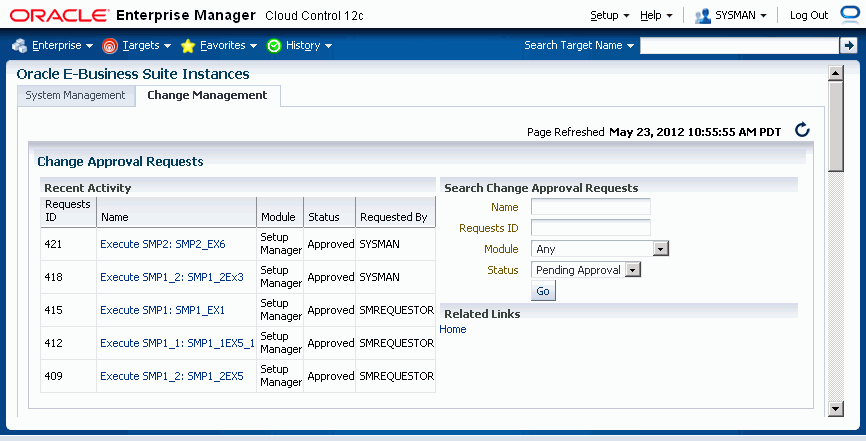Open the Help menu

click(x=656, y=15)
